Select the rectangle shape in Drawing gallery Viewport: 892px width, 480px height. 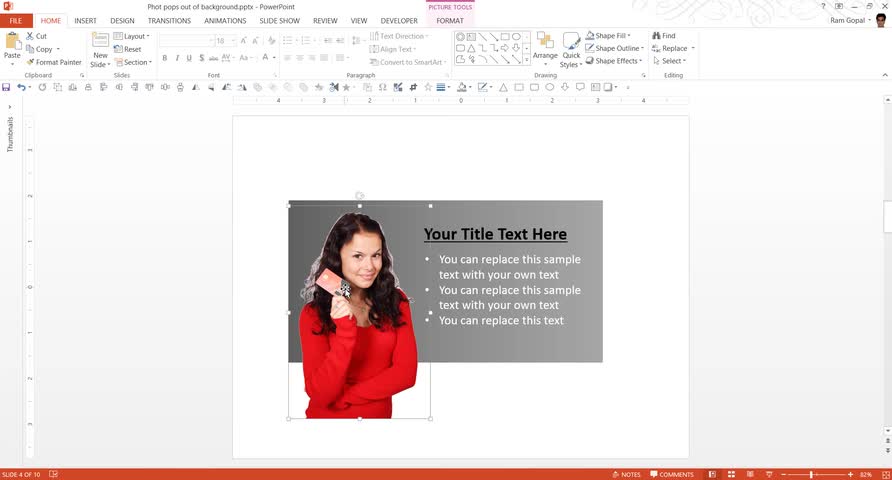coord(505,36)
